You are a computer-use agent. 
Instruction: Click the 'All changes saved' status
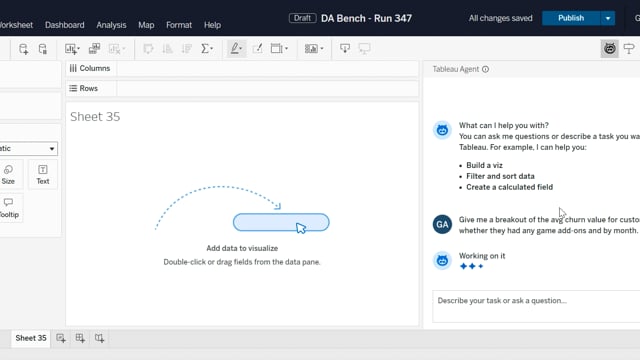(500, 18)
